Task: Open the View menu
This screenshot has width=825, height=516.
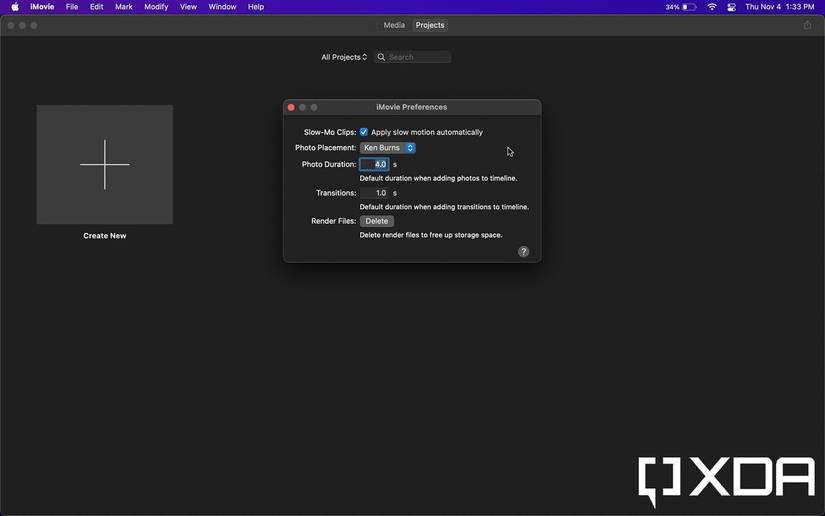Action: [188, 7]
